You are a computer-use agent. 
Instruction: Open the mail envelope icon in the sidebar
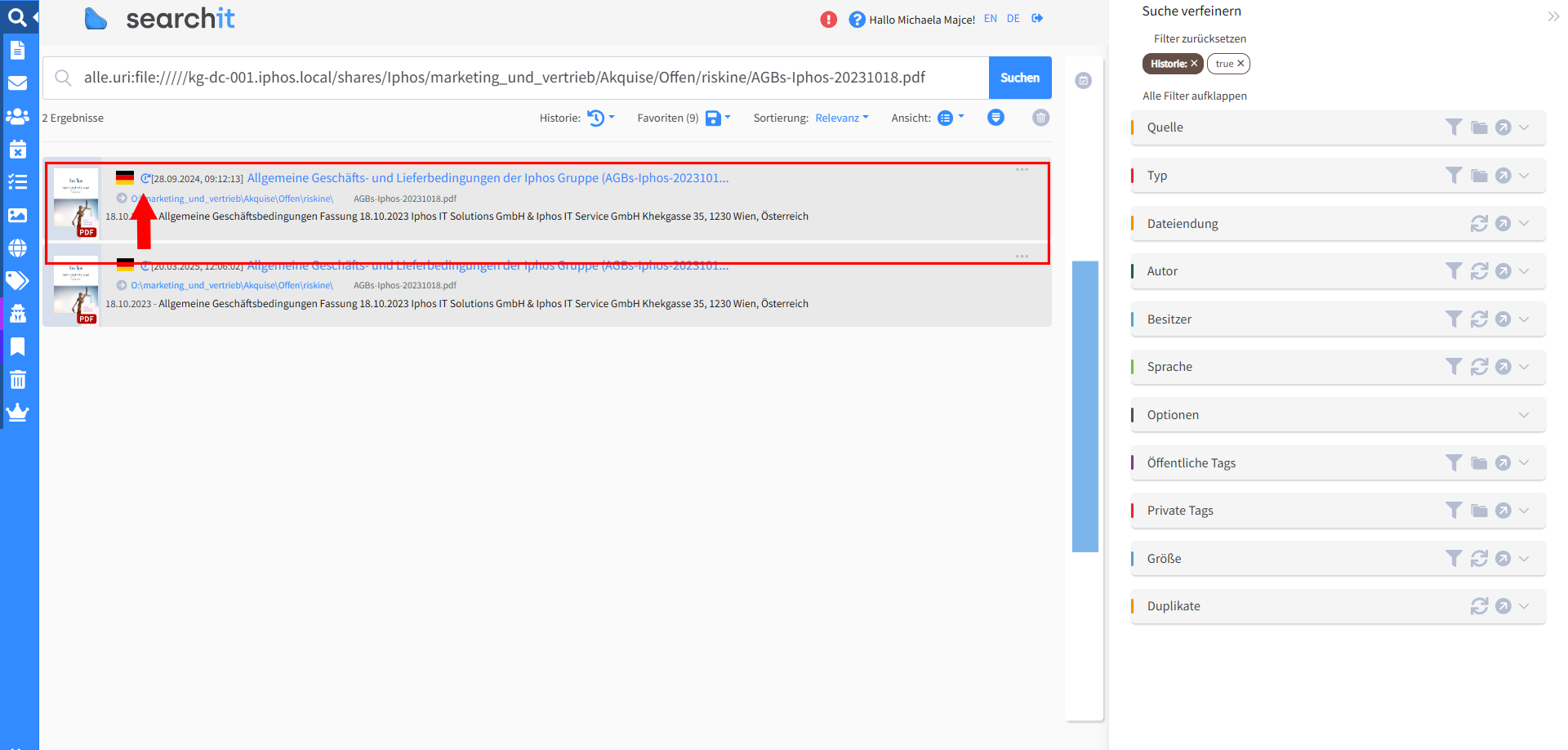[x=17, y=83]
